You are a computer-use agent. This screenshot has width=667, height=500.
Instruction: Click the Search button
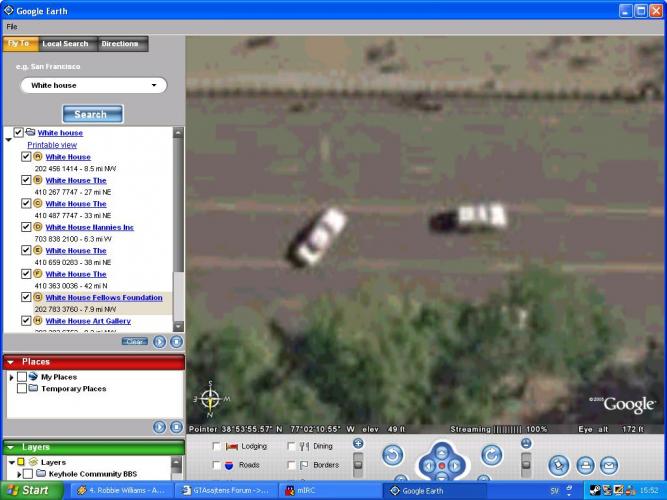[x=93, y=114]
